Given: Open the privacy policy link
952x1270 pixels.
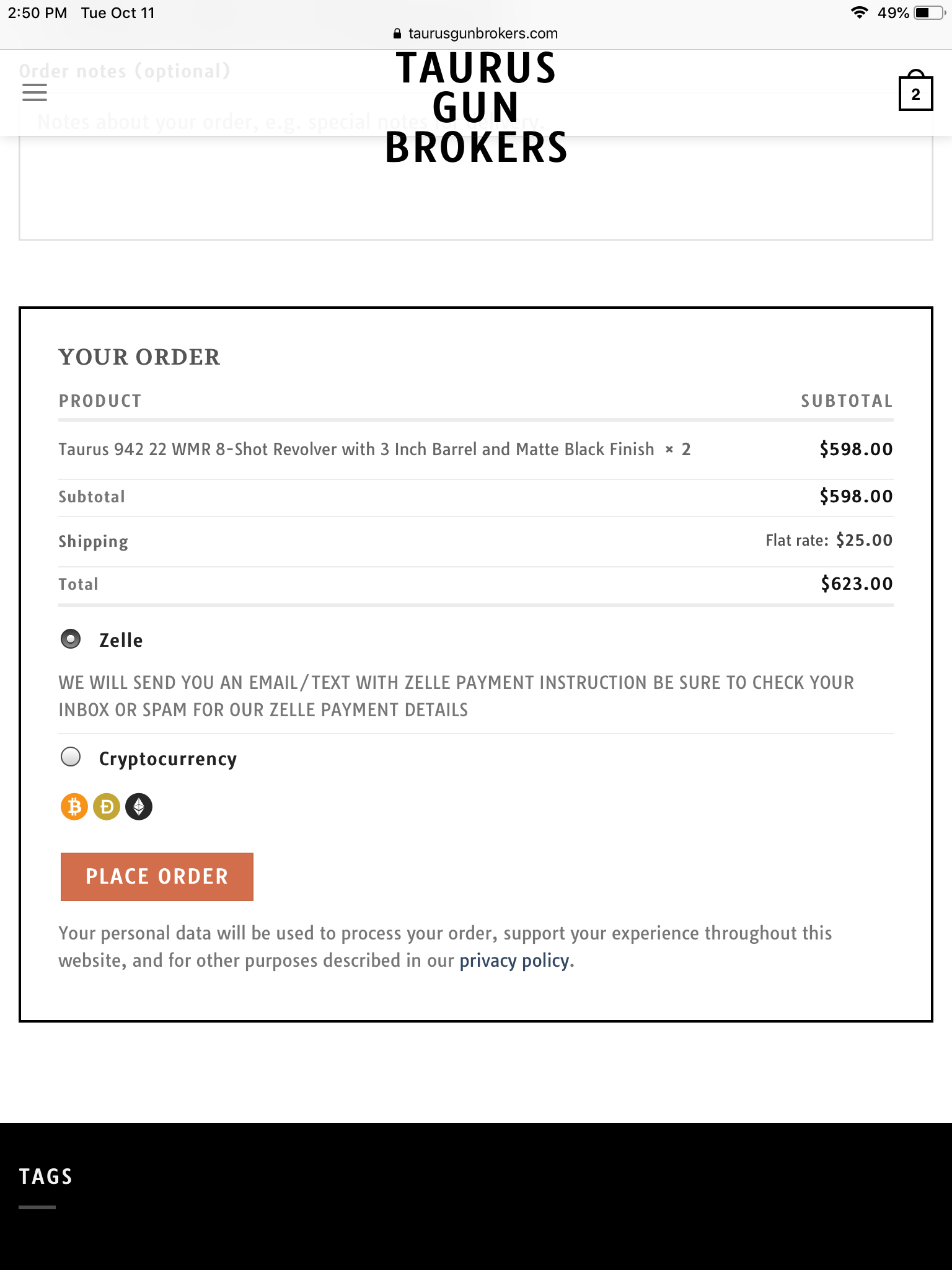Looking at the screenshot, I should click(514, 961).
